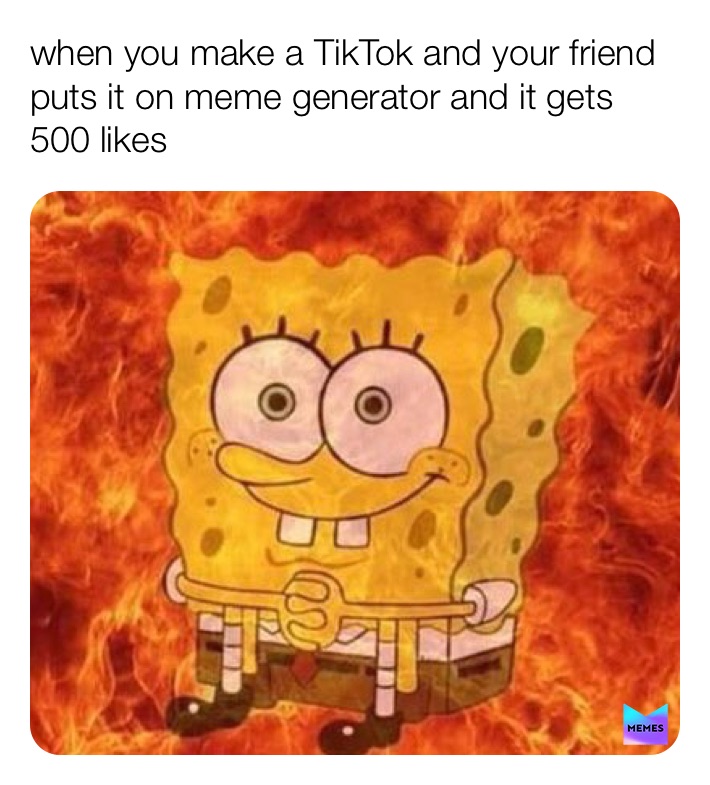
Task: Click the text "500 likes"
Action: point(99,140)
